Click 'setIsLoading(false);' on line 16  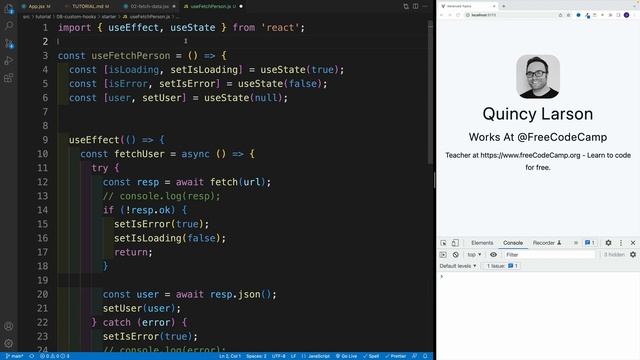click(x=170, y=238)
